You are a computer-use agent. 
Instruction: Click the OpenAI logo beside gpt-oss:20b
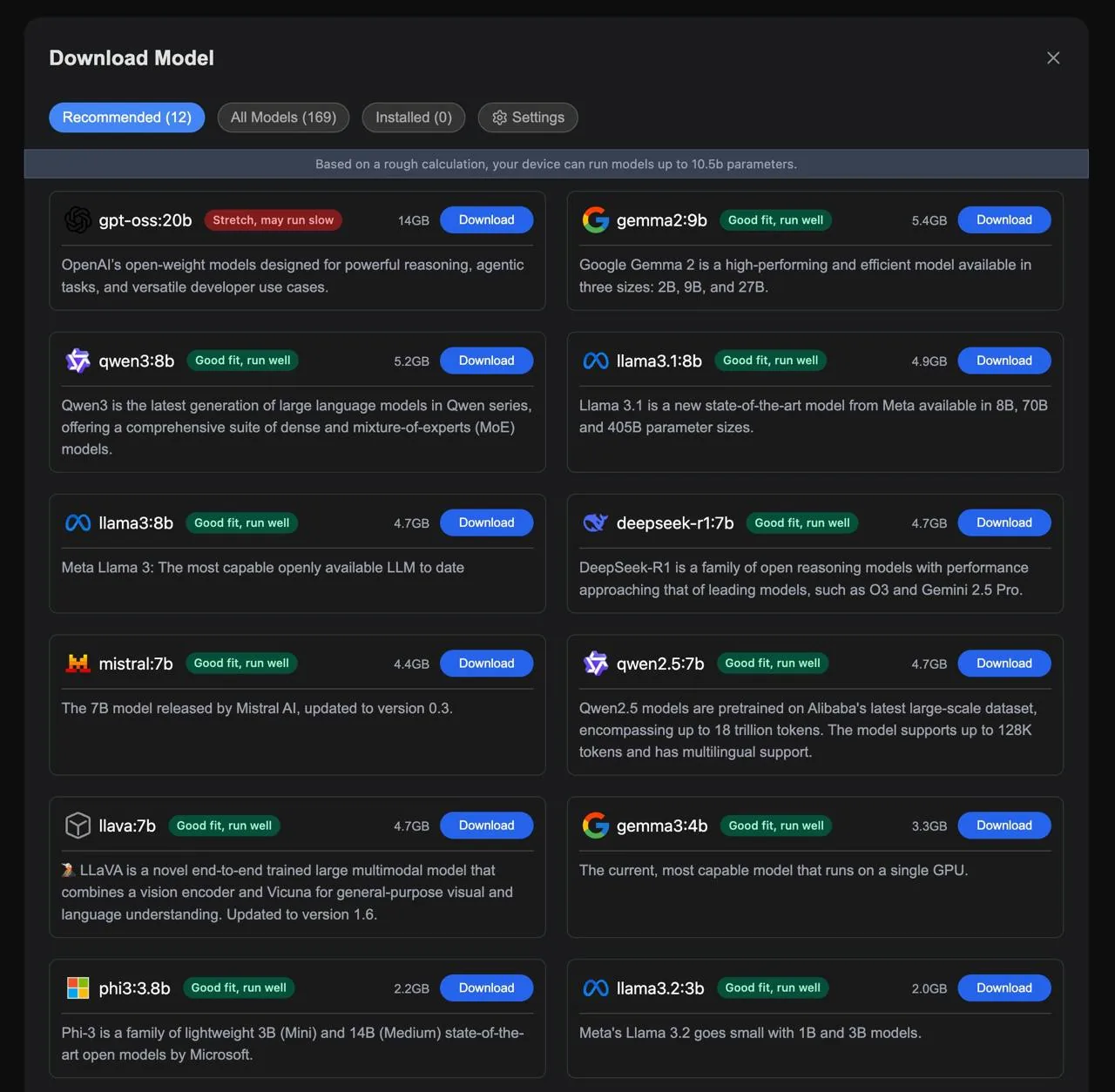coord(78,220)
